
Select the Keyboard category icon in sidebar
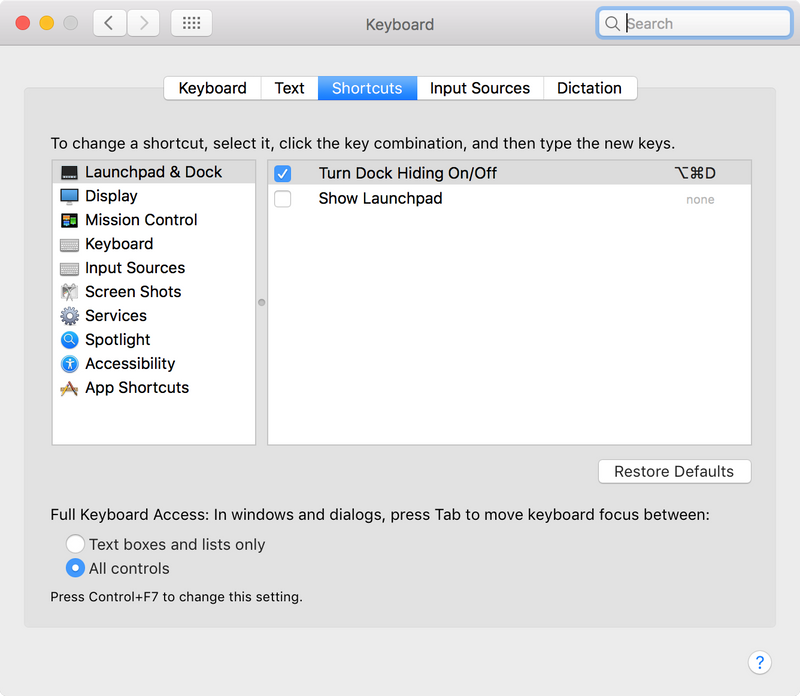pyautogui.click(x=68, y=244)
